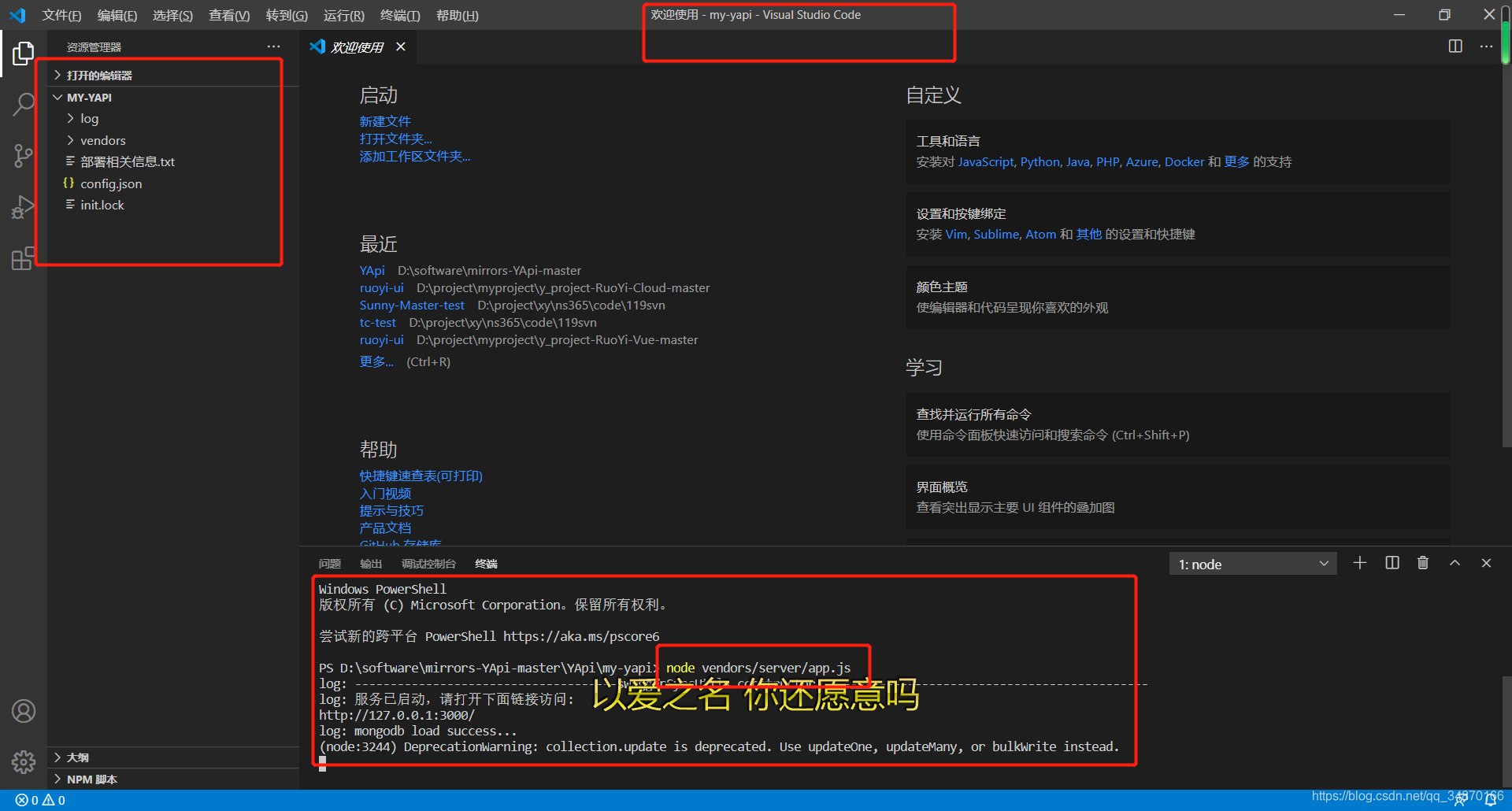Open the Accounts icon in activity bar
Screen dimensions: 1512x811
(x=24, y=712)
